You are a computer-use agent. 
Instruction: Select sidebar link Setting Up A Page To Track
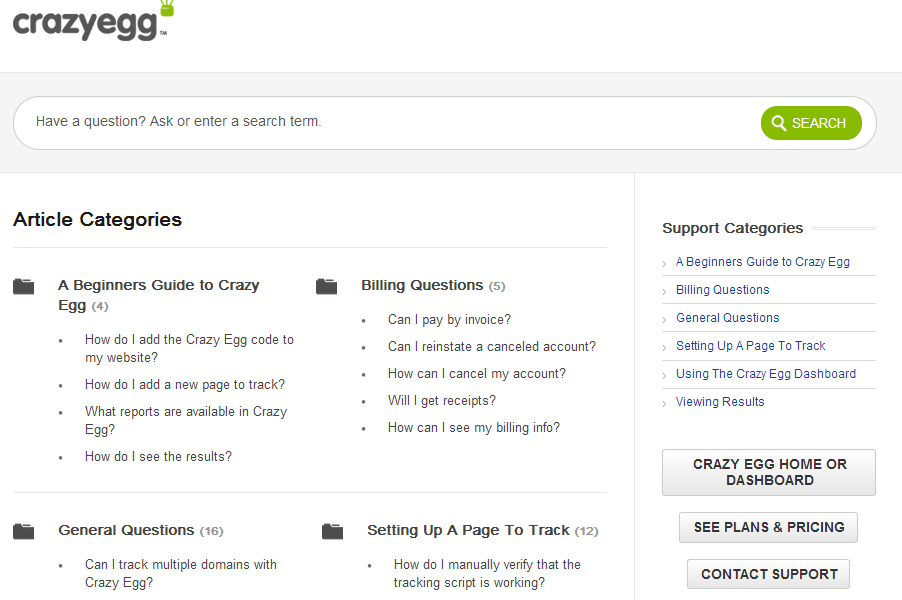[x=751, y=346]
